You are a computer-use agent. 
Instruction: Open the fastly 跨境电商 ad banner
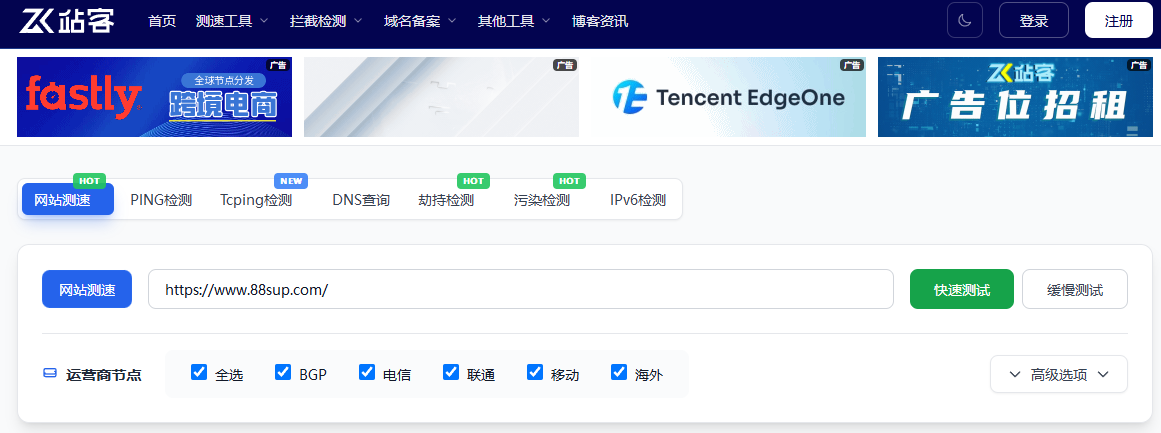coord(154,97)
